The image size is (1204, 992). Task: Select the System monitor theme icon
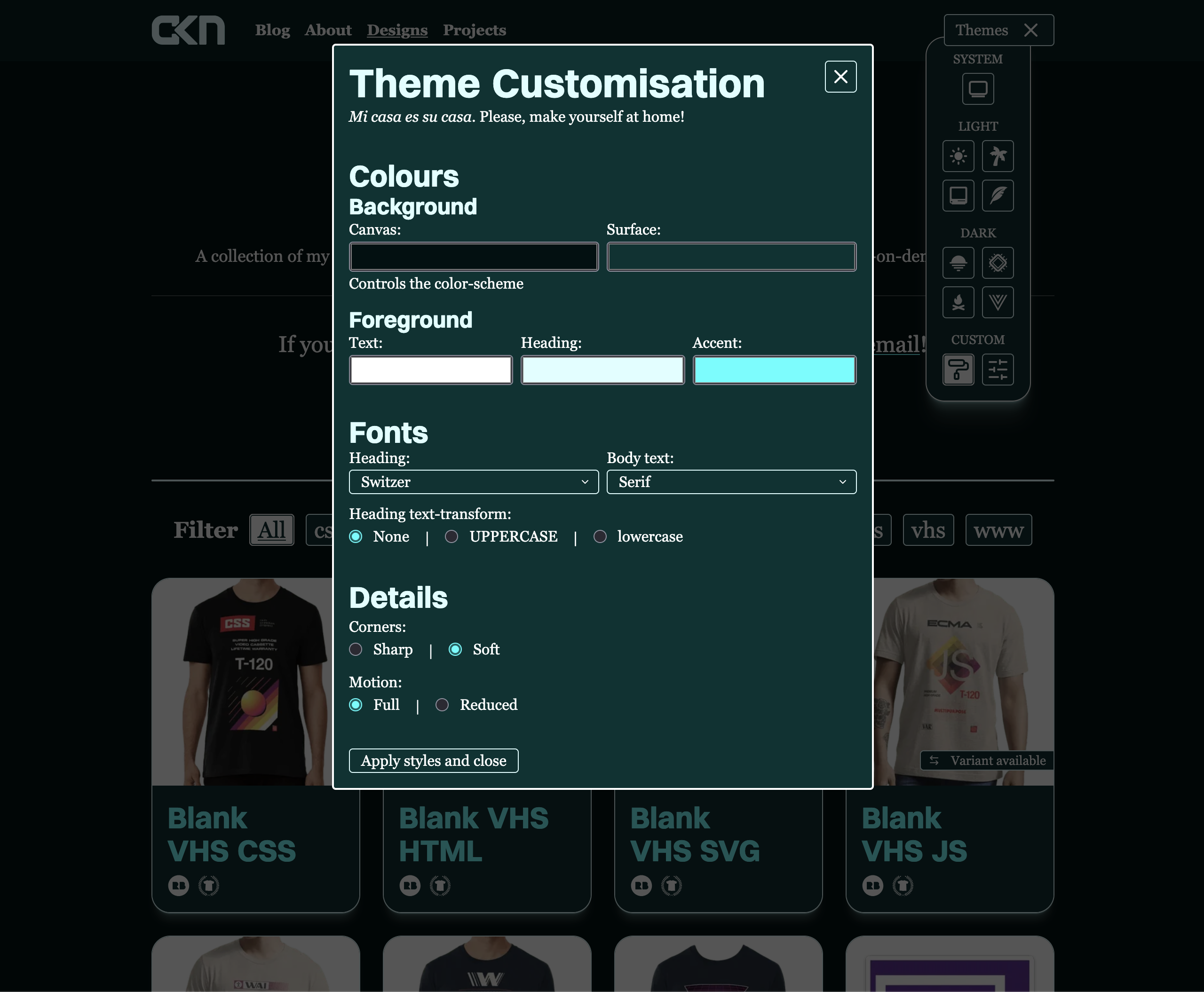[978, 89]
